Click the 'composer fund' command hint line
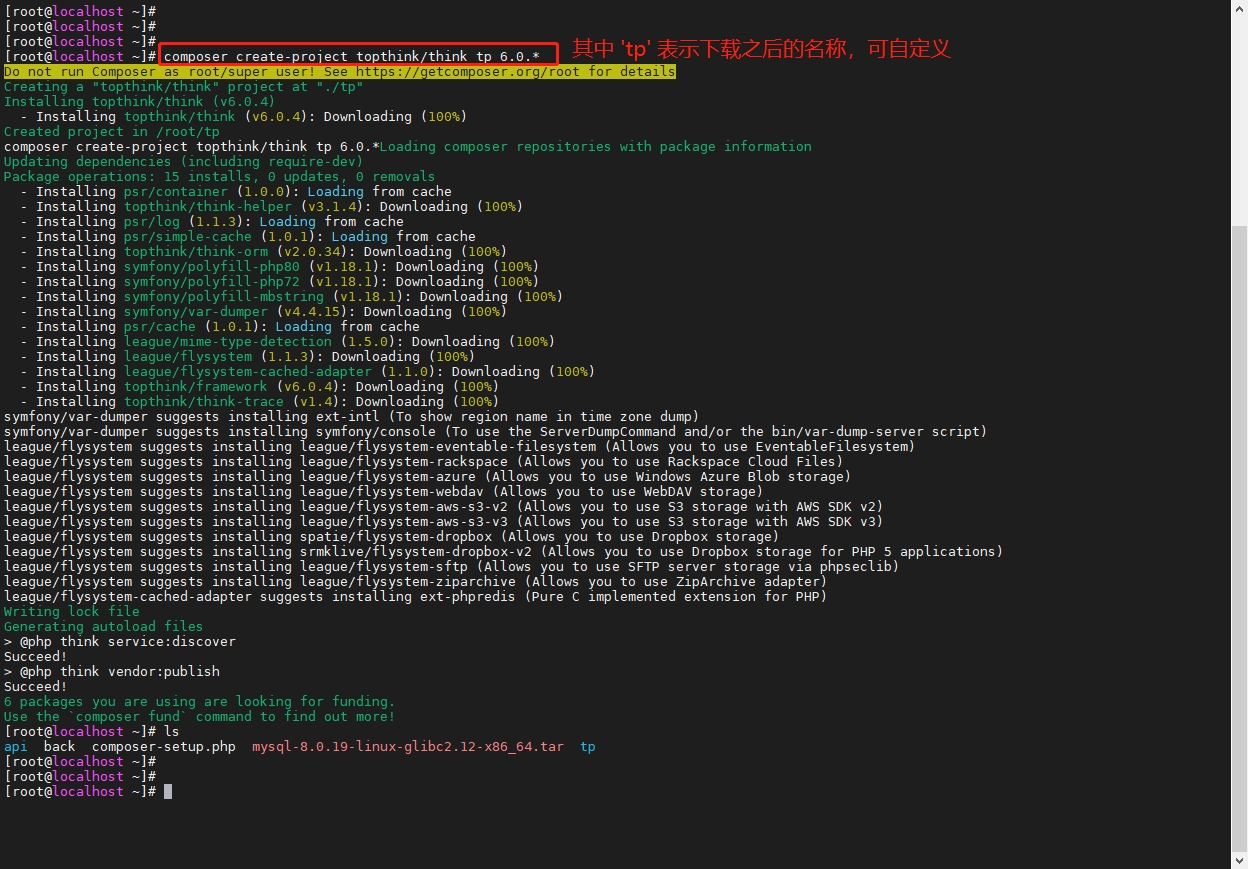This screenshot has width=1248, height=869. [200, 717]
